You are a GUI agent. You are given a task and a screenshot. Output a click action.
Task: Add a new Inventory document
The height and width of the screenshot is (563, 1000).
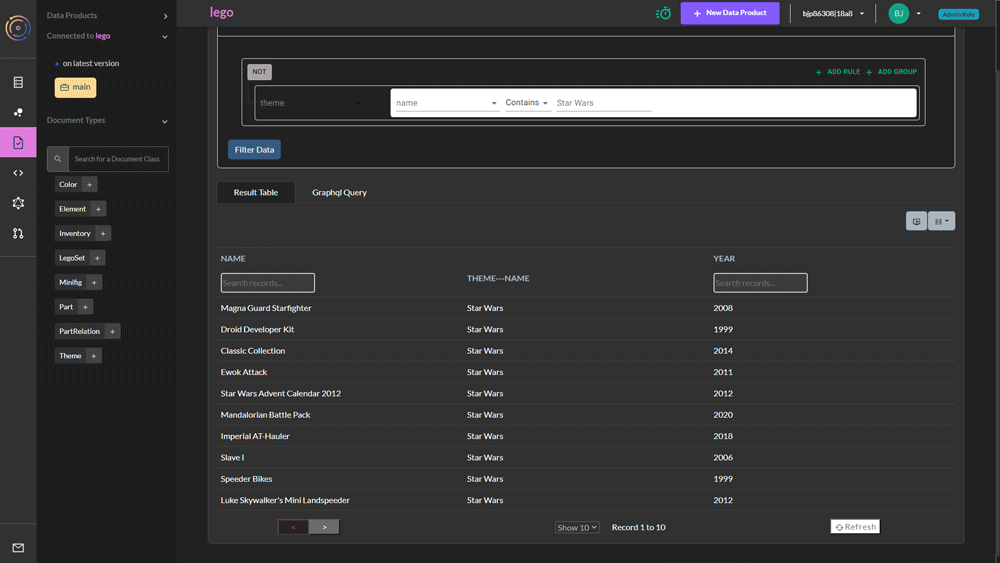[103, 233]
